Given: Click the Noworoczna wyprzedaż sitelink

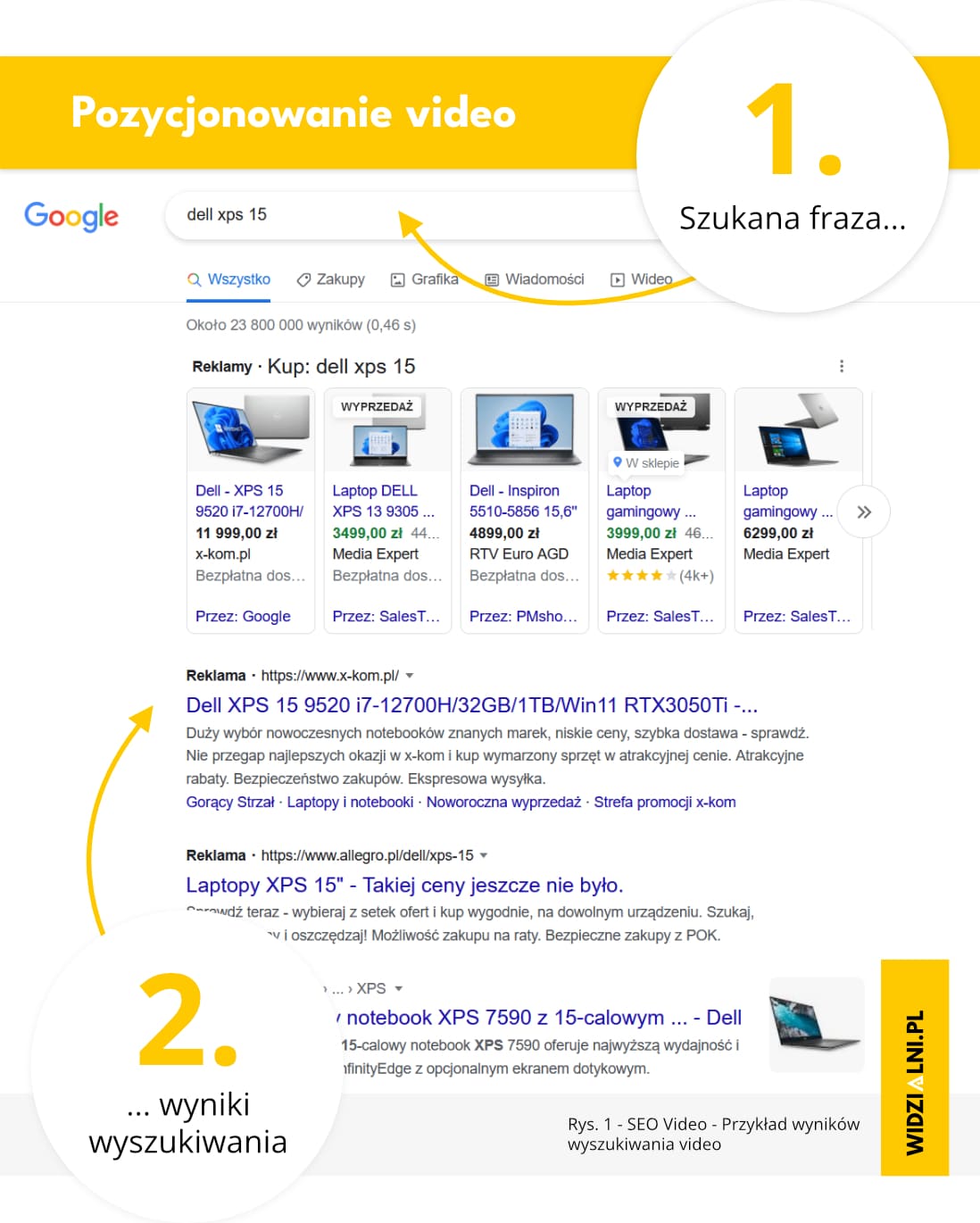Looking at the screenshot, I should [503, 802].
